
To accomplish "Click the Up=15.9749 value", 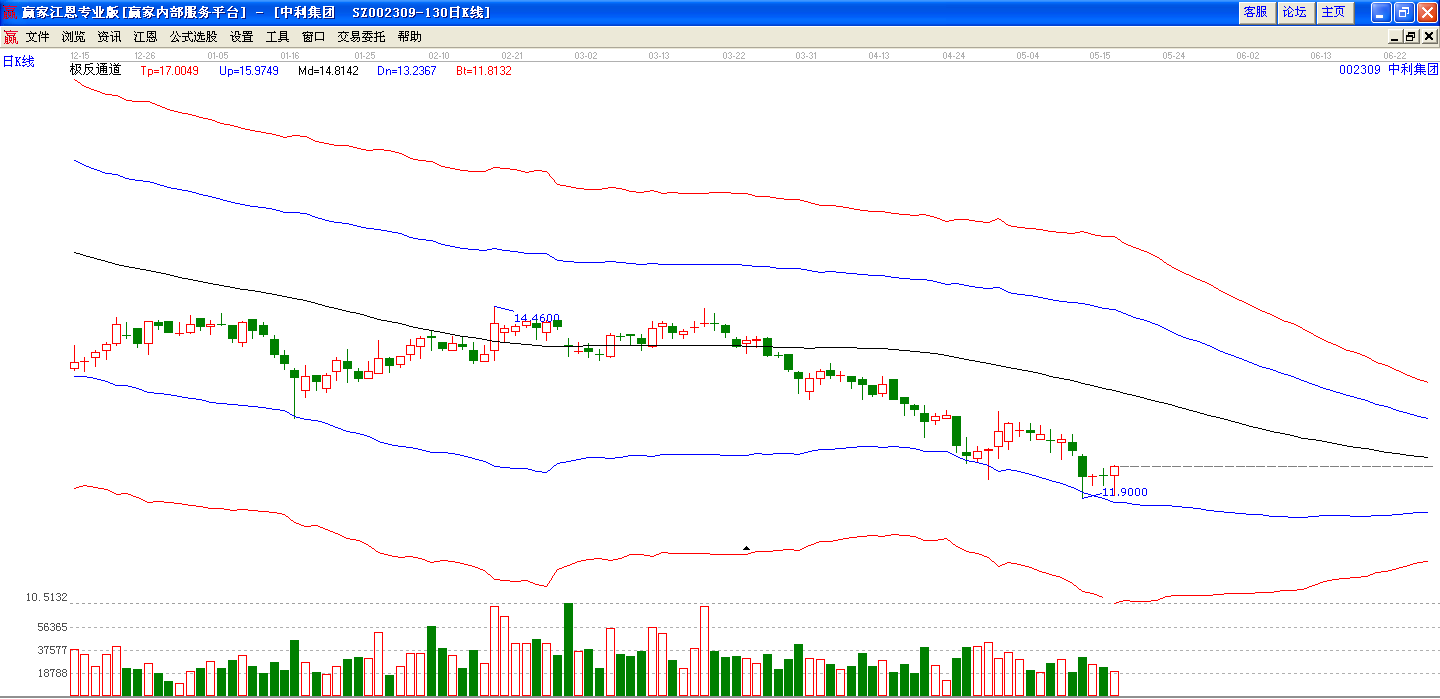I will [248, 71].
